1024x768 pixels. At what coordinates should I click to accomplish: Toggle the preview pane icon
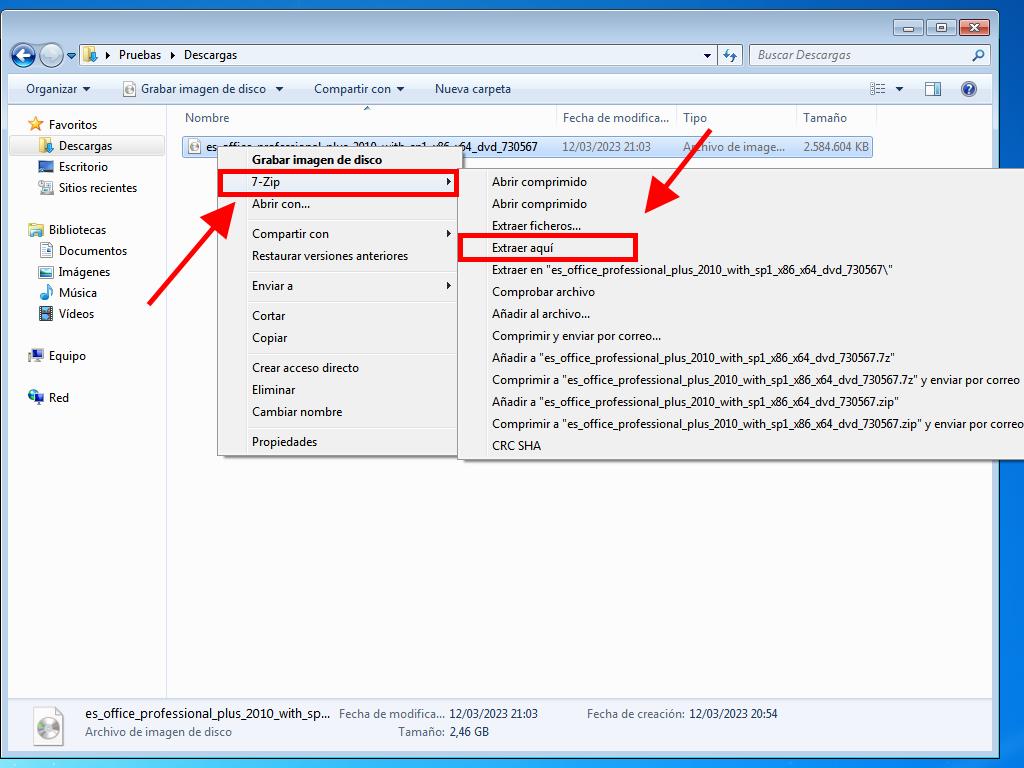click(x=932, y=89)
